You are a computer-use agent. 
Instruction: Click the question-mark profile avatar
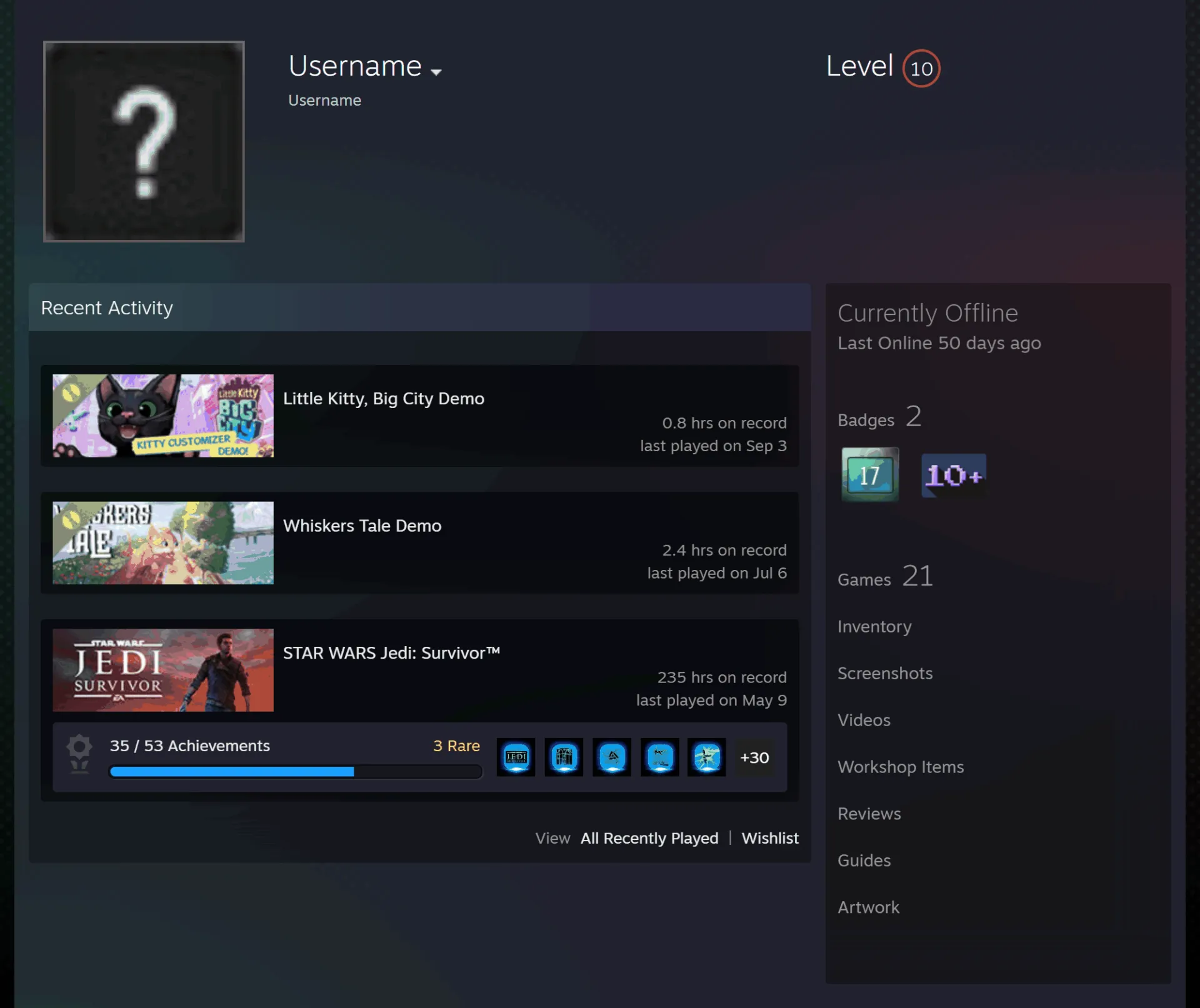tap(144, 141)
